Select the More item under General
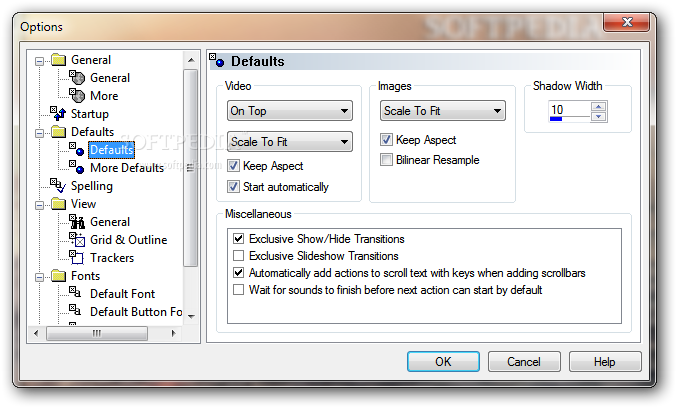This screenshot has height=408, width=677. pos(104,96)
